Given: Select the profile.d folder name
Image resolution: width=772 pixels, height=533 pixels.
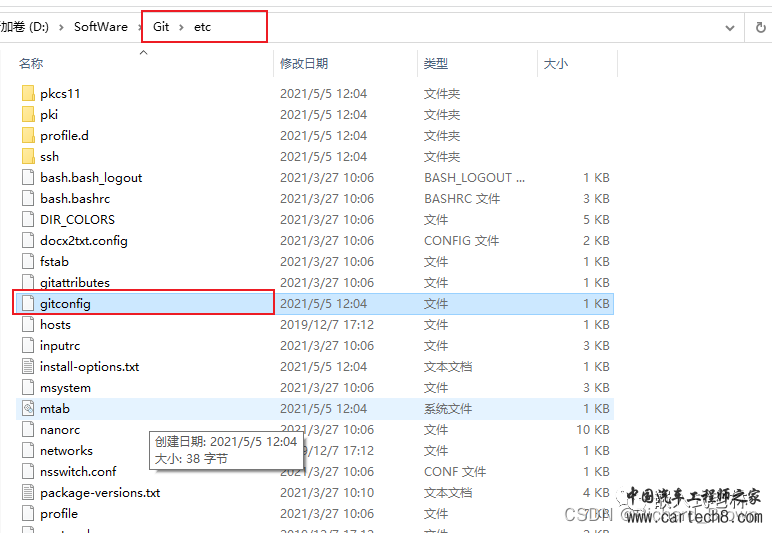Looking at the screenshot, I should click(64, 136).
